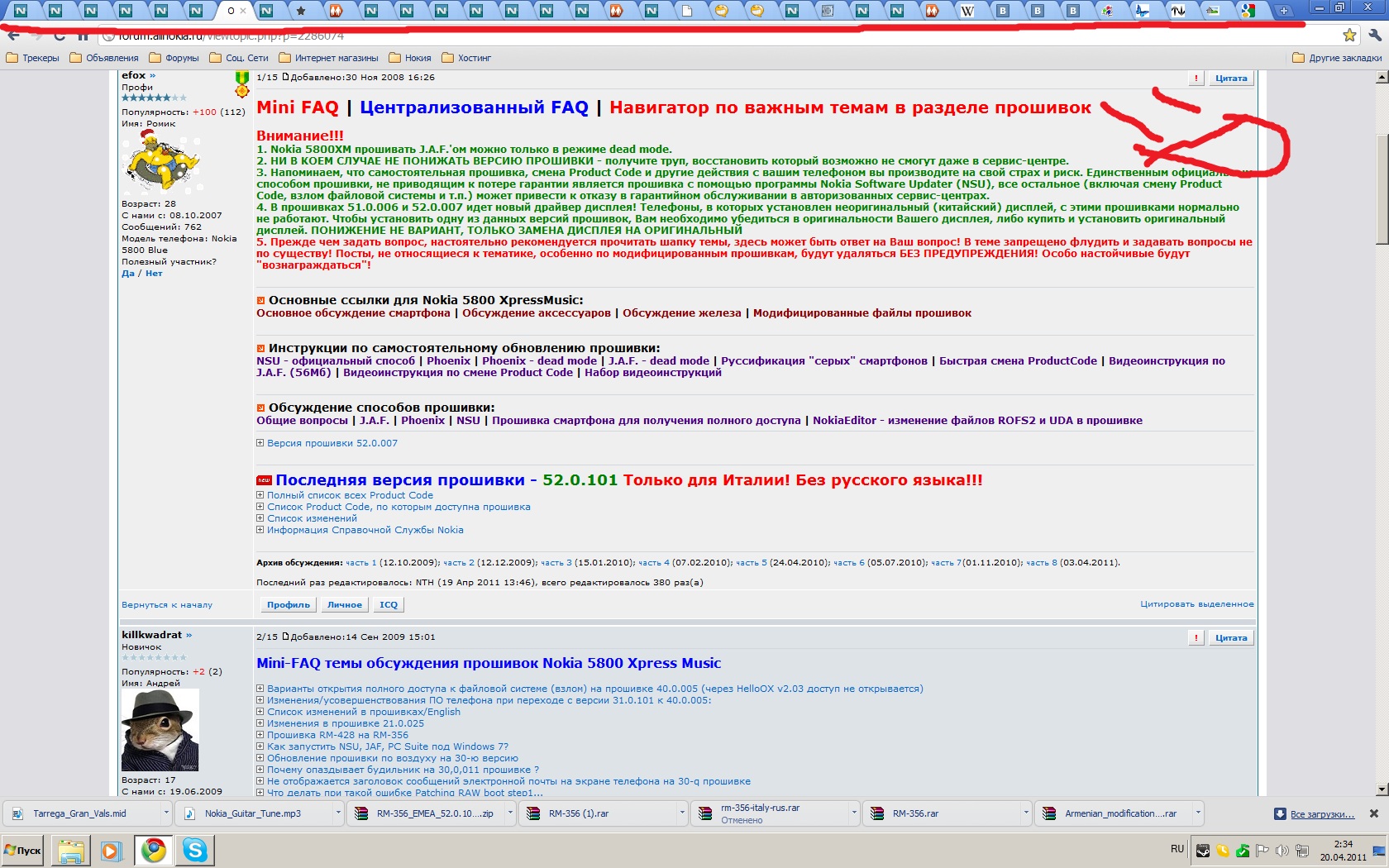Report efox's post with exclamation button

[x=1196, y=79]
